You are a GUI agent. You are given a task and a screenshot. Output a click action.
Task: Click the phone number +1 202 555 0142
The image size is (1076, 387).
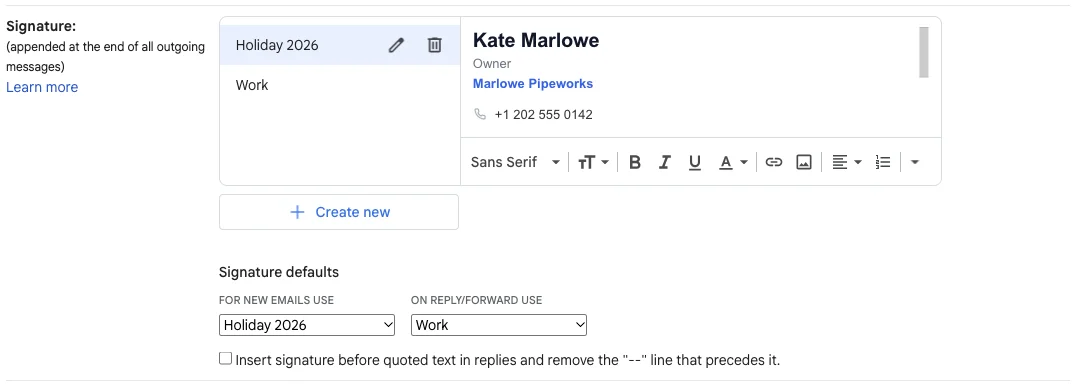(x=543, y=115)
